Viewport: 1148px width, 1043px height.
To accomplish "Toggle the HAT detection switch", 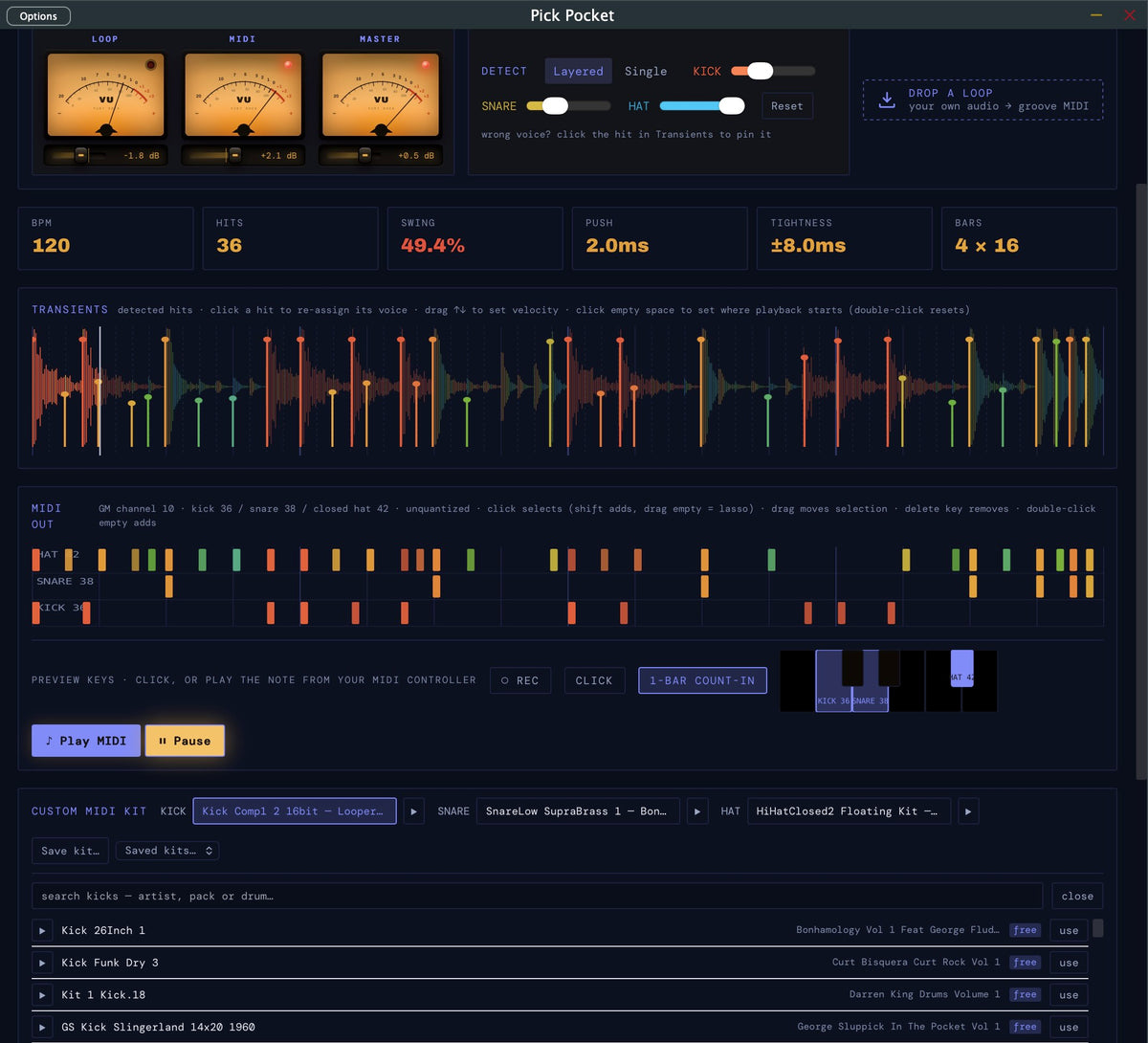I will 702,106.
